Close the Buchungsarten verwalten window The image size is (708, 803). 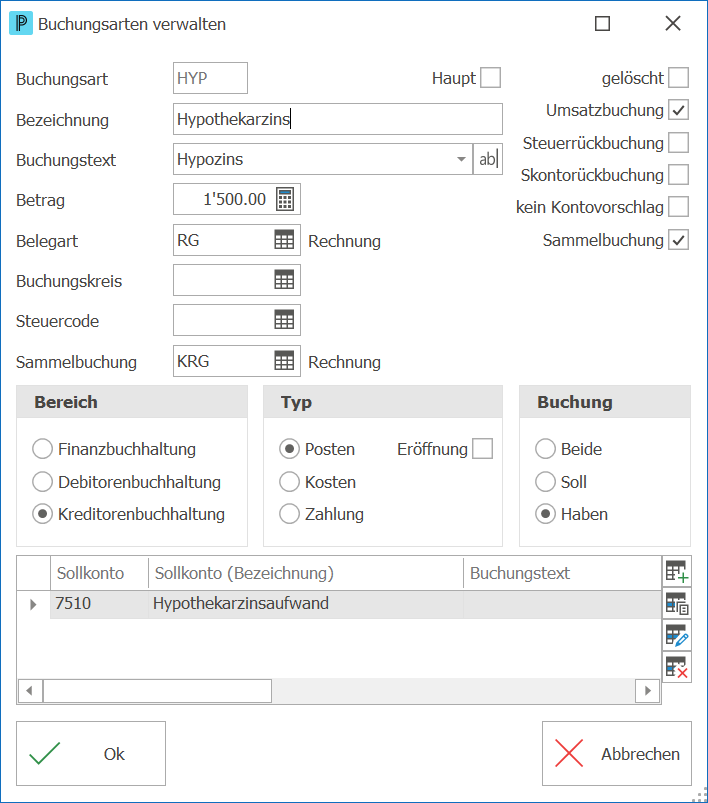pos(673,24)
